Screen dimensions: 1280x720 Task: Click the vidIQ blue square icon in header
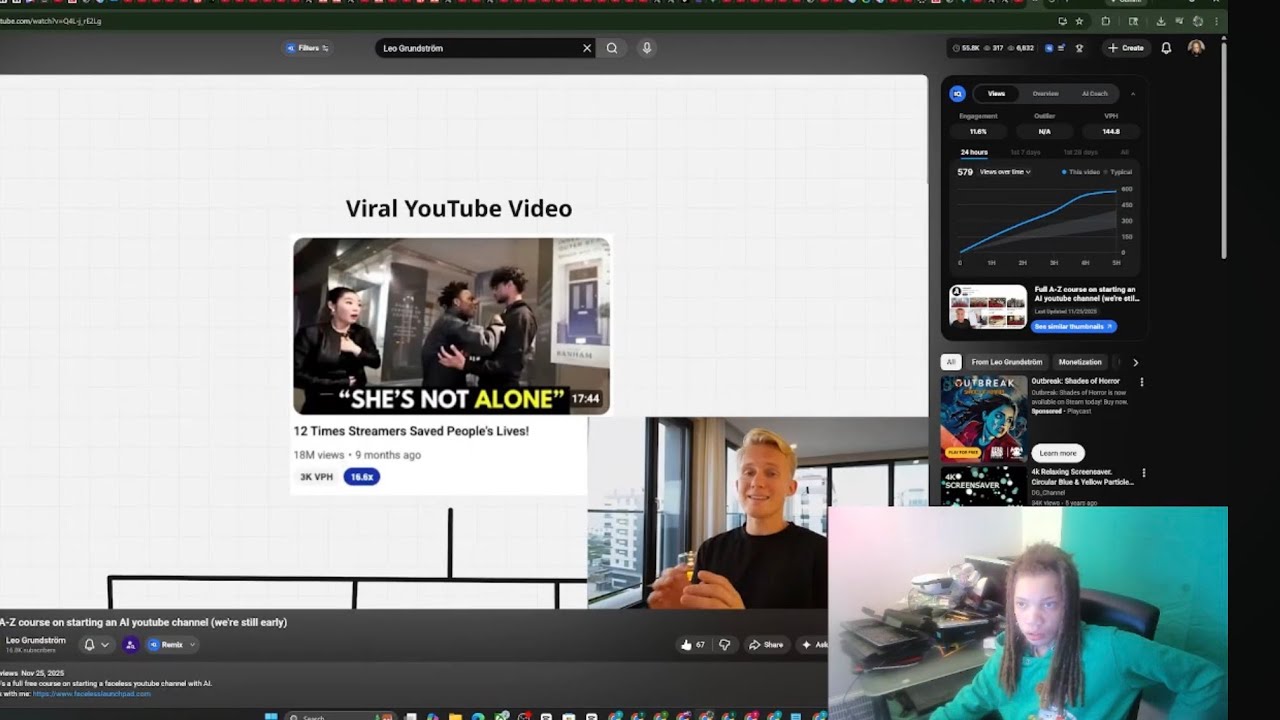coord(1049,48)
